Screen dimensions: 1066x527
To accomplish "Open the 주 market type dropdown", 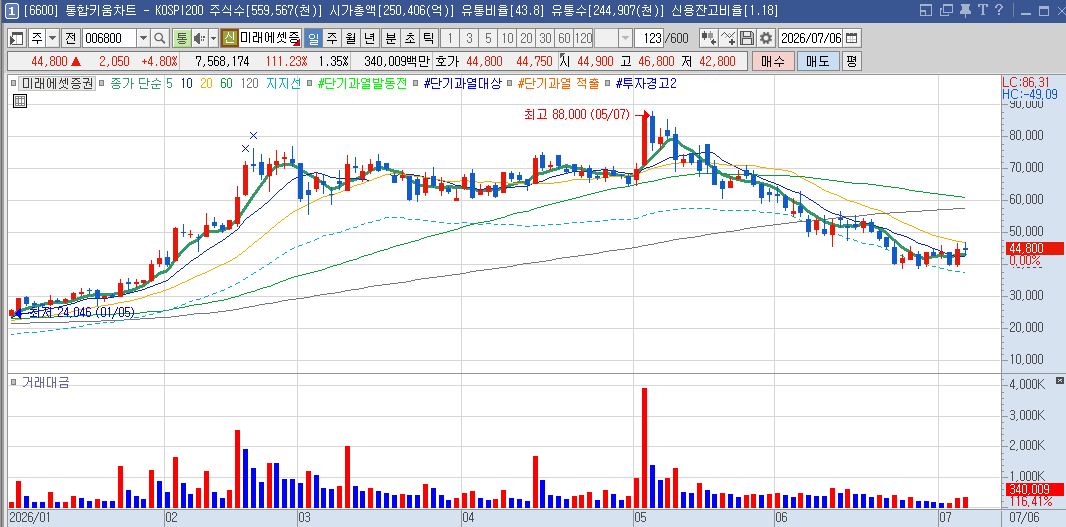I will click(x=52, y=38).
